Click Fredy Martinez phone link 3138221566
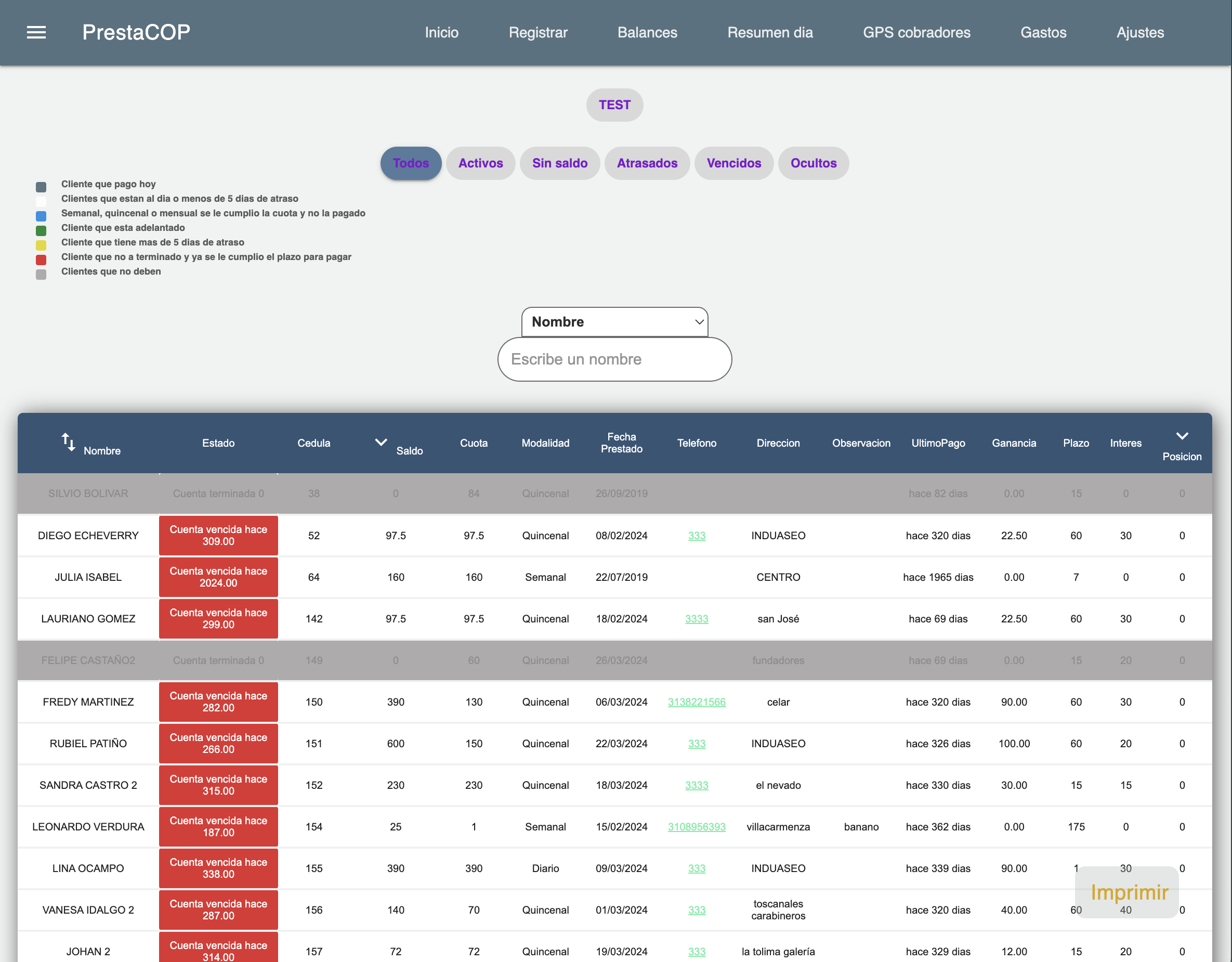This screenshot has height=962, width=1232. (696, 702)
